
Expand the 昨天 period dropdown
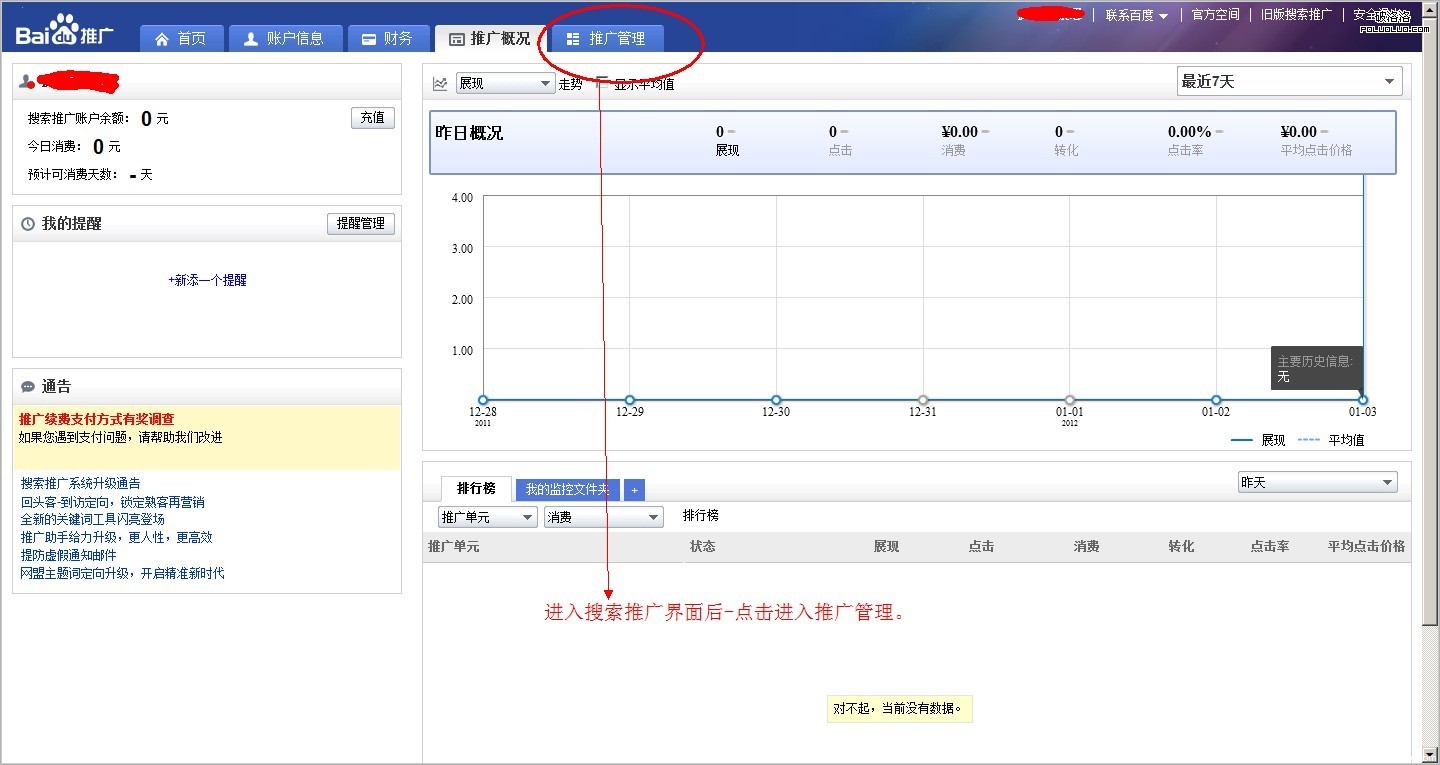[1317, 483]
